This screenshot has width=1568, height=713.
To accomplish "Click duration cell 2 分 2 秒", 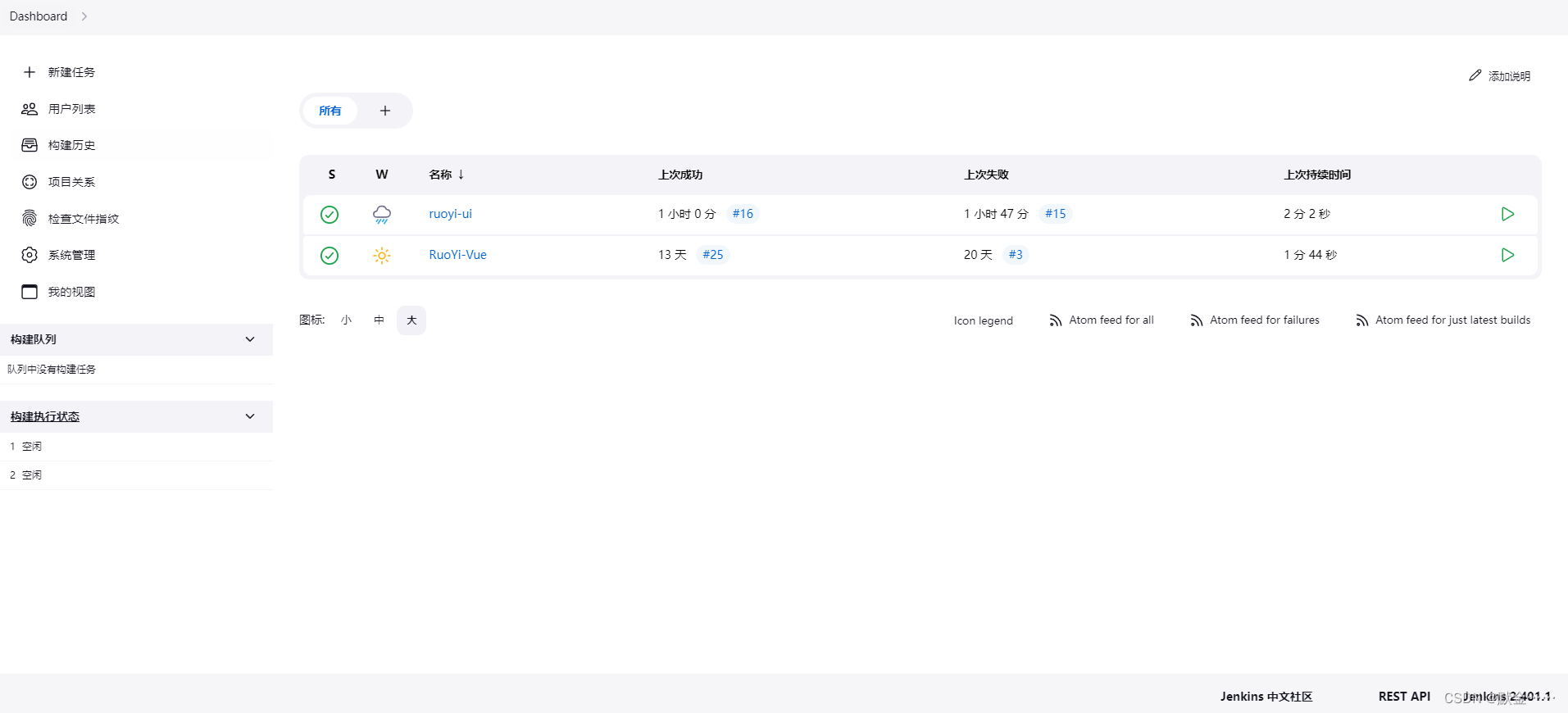I will (1307, 214).
